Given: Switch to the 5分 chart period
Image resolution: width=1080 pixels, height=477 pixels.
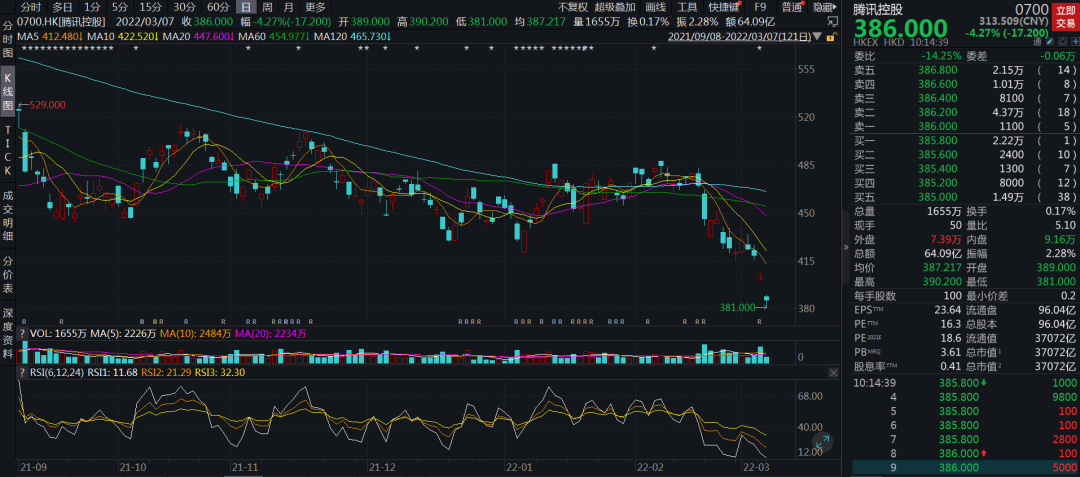Looking at the screenshot, I should [120, 7].
